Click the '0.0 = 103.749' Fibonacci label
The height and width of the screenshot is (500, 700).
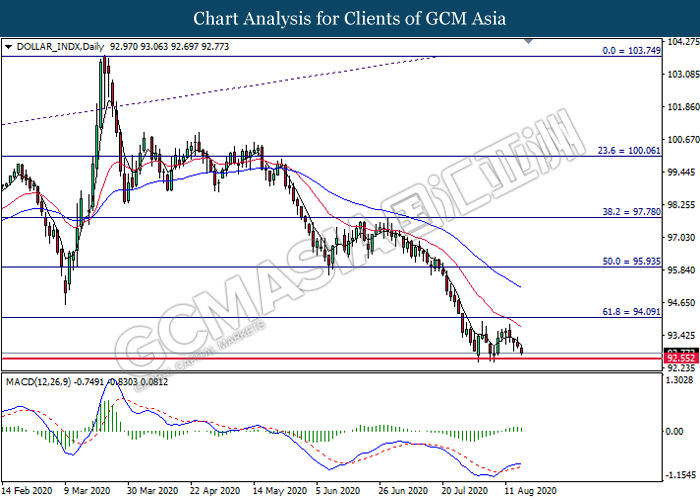pos(631,50)
